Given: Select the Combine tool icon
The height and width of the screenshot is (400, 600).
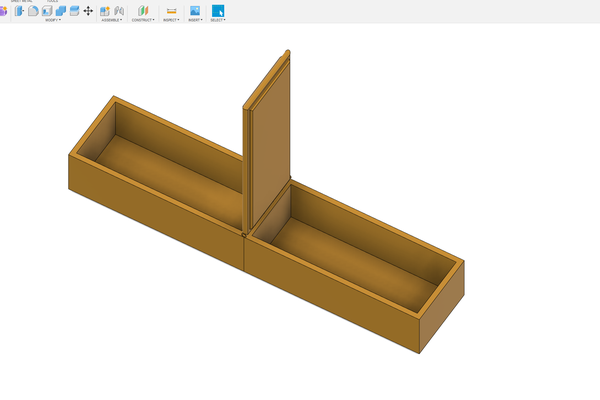Looking at the screenshot, I should 61,11.
